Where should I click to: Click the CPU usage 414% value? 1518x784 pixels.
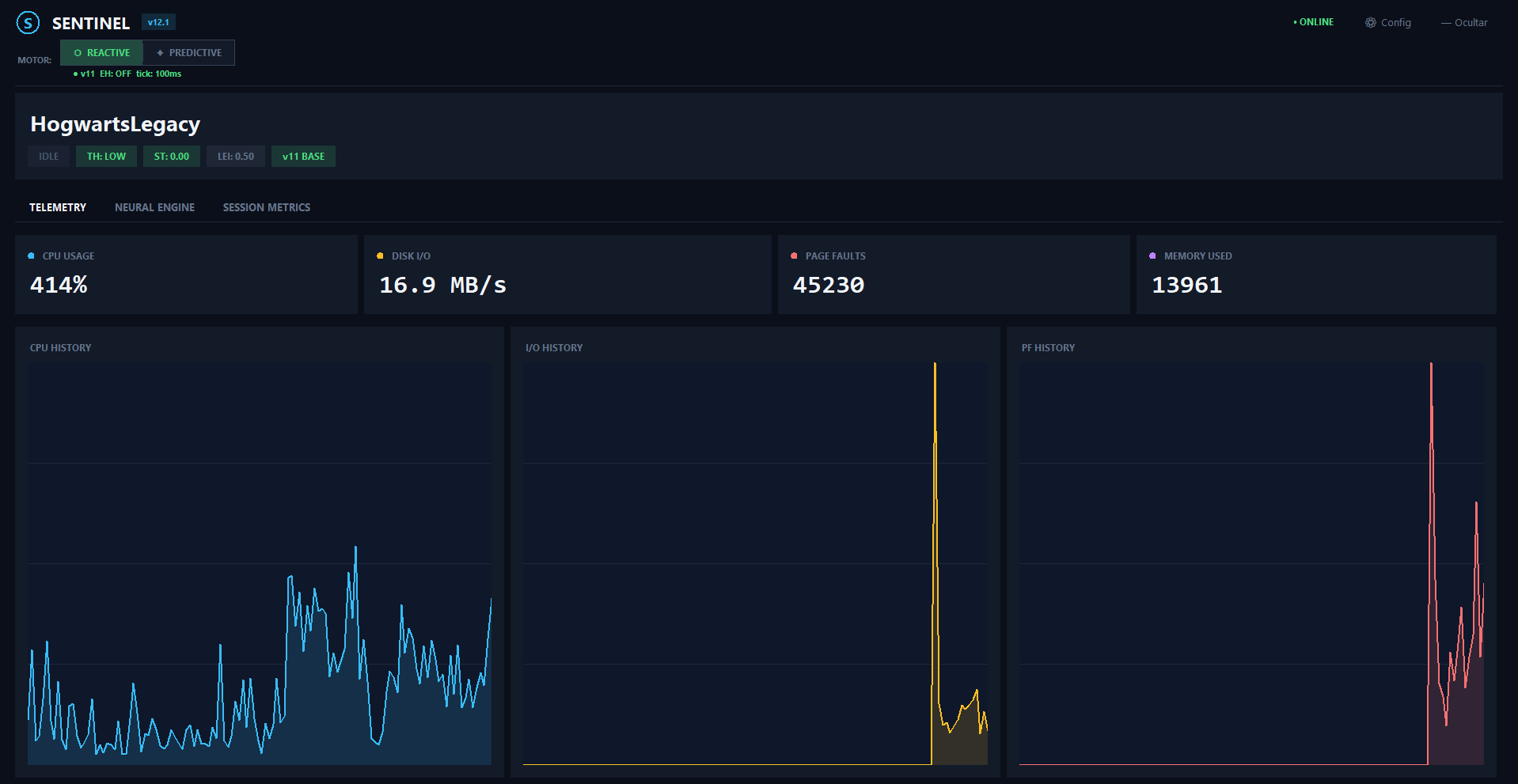pyautogui.click(x=59, y=285)
